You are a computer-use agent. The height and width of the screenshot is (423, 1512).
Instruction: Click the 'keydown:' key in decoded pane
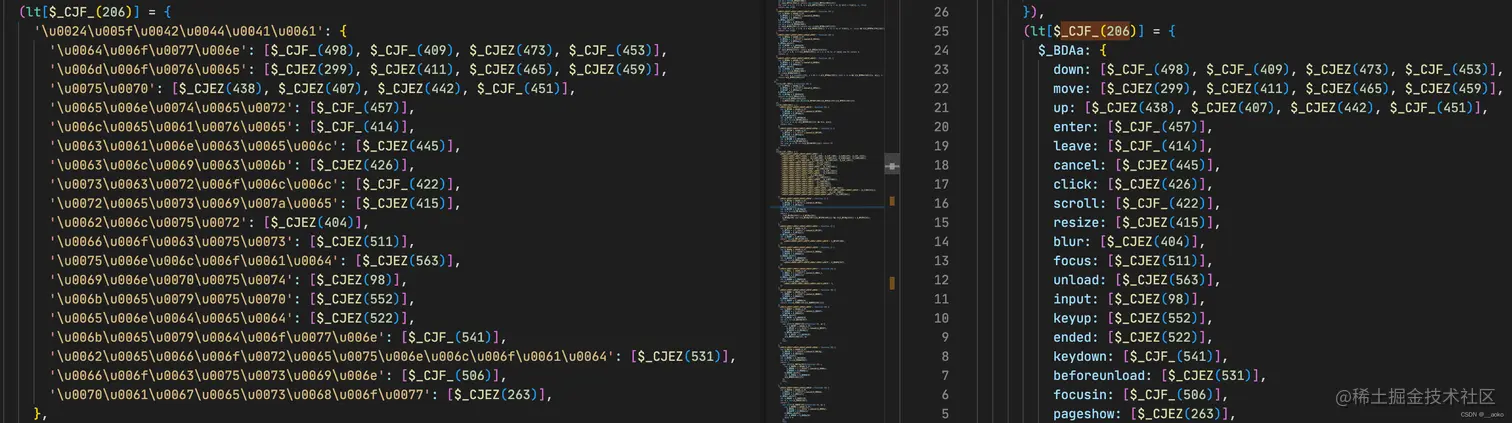click(x=1084, y=356)
